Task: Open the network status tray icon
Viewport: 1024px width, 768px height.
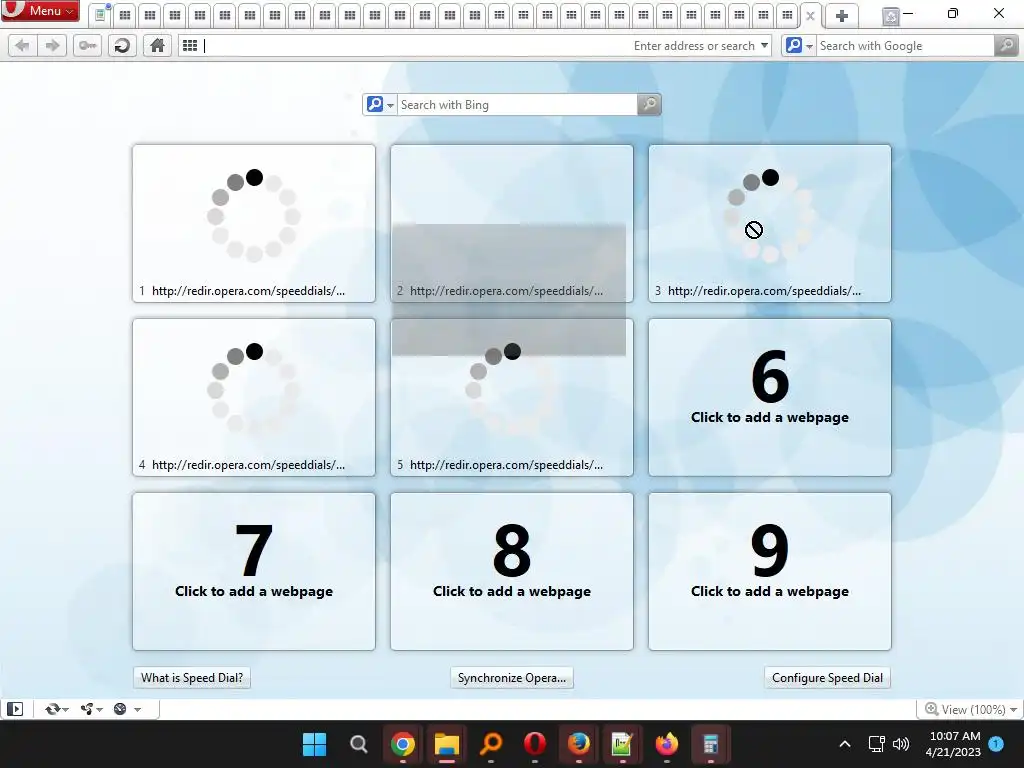Action: [x=876, y=744]
